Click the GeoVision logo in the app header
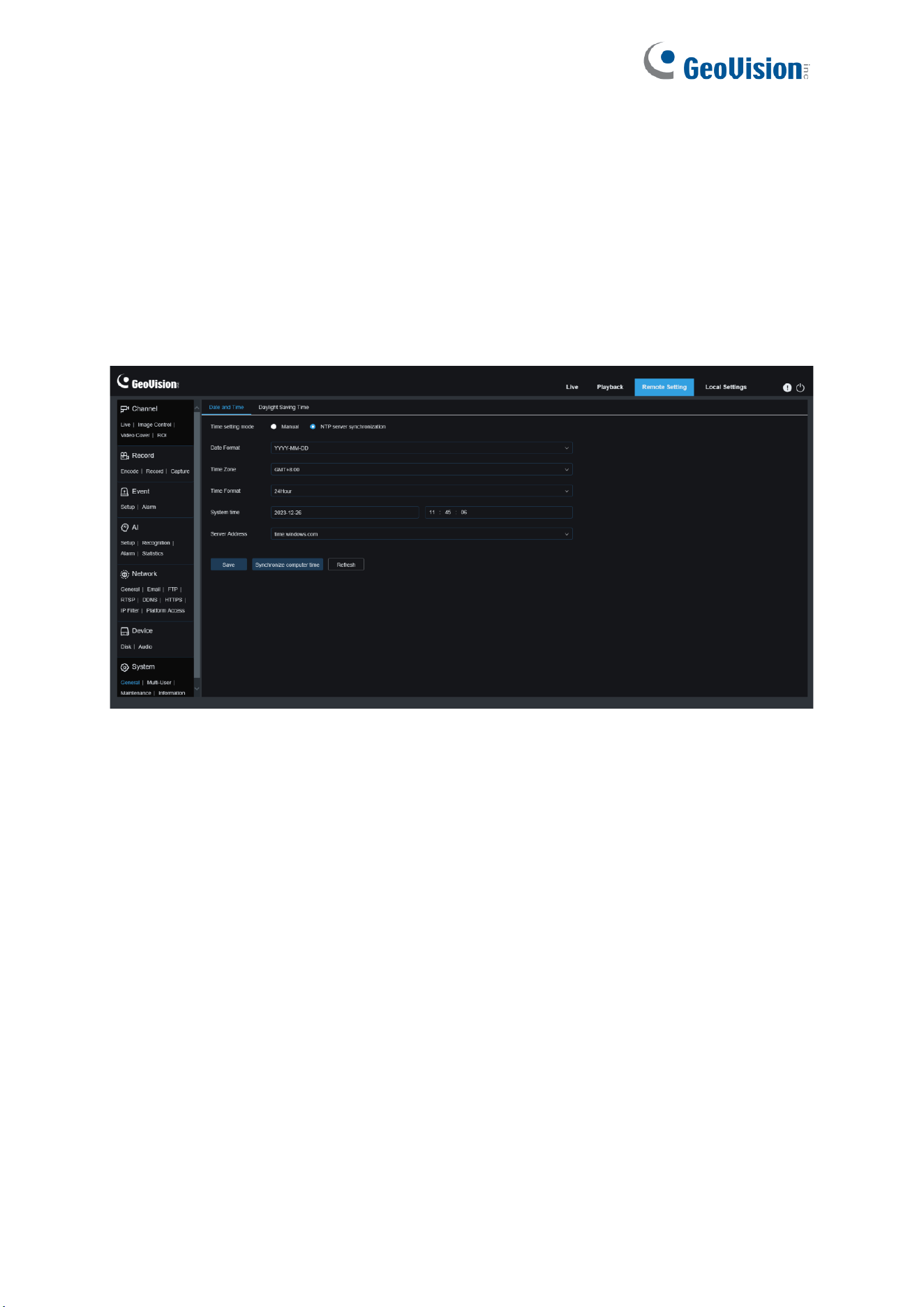Screen dimensions: 924x1307 point(148,382)
